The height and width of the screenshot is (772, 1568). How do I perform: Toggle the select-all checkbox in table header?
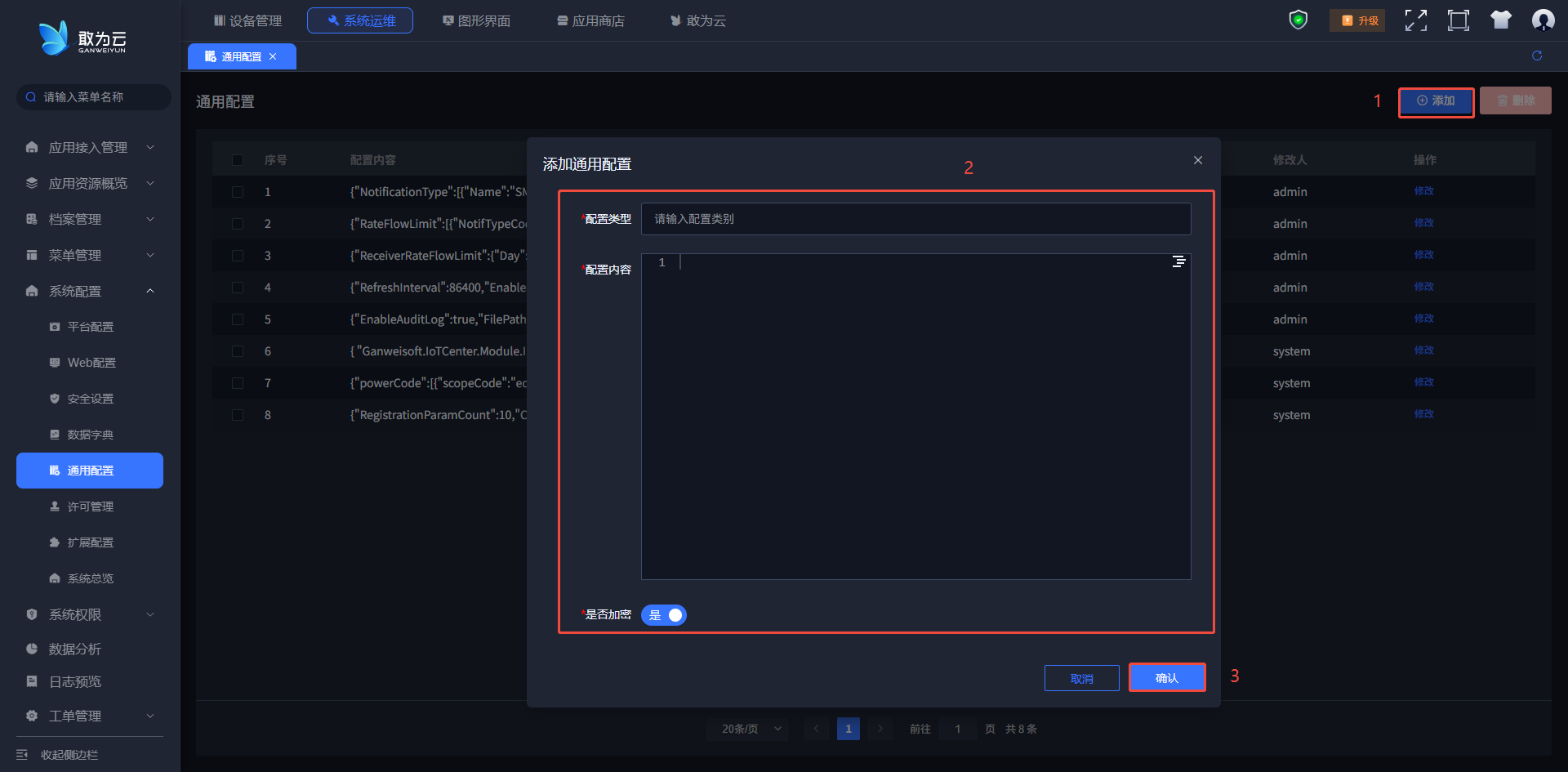238,160
